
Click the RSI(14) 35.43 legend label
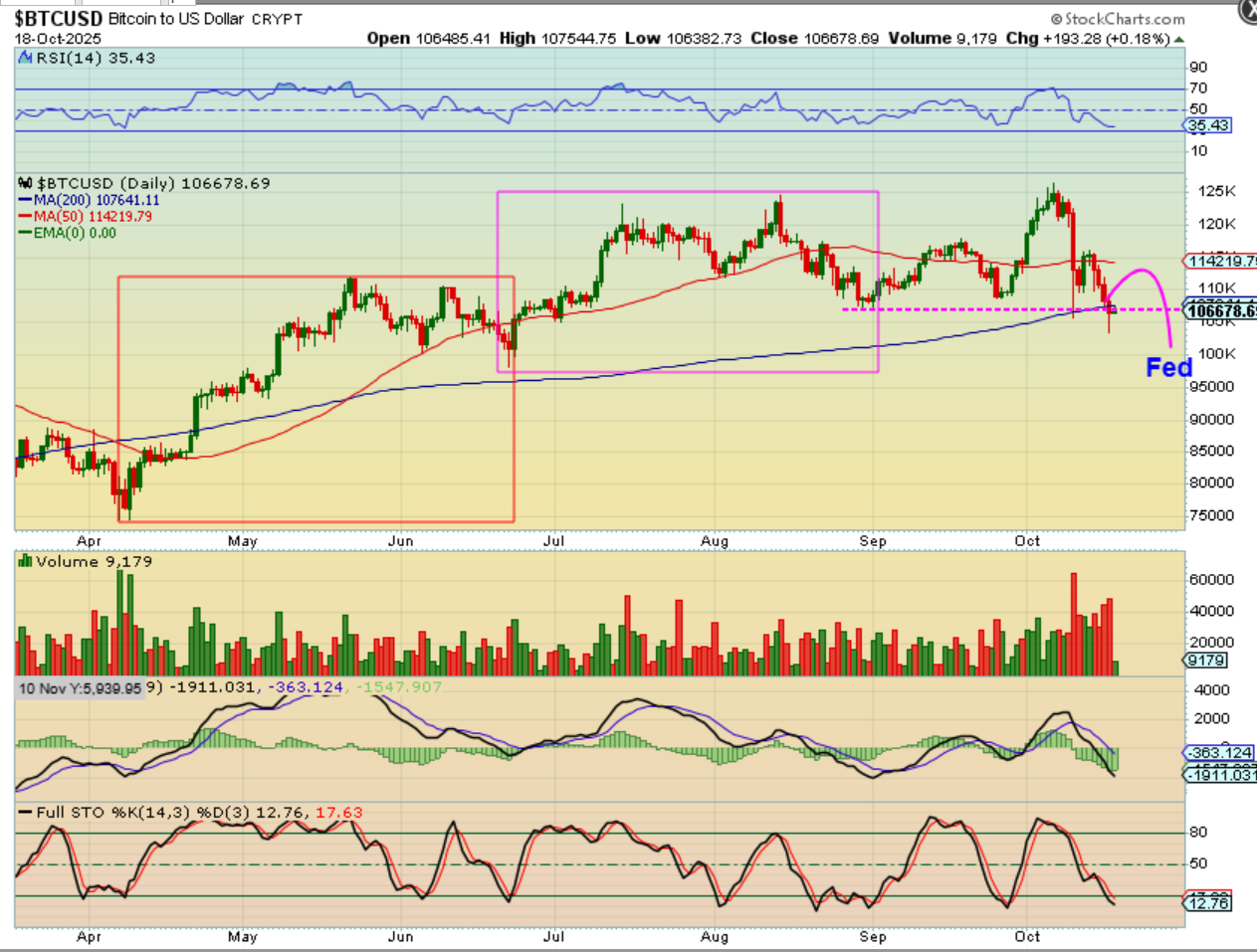coord(96,58)
